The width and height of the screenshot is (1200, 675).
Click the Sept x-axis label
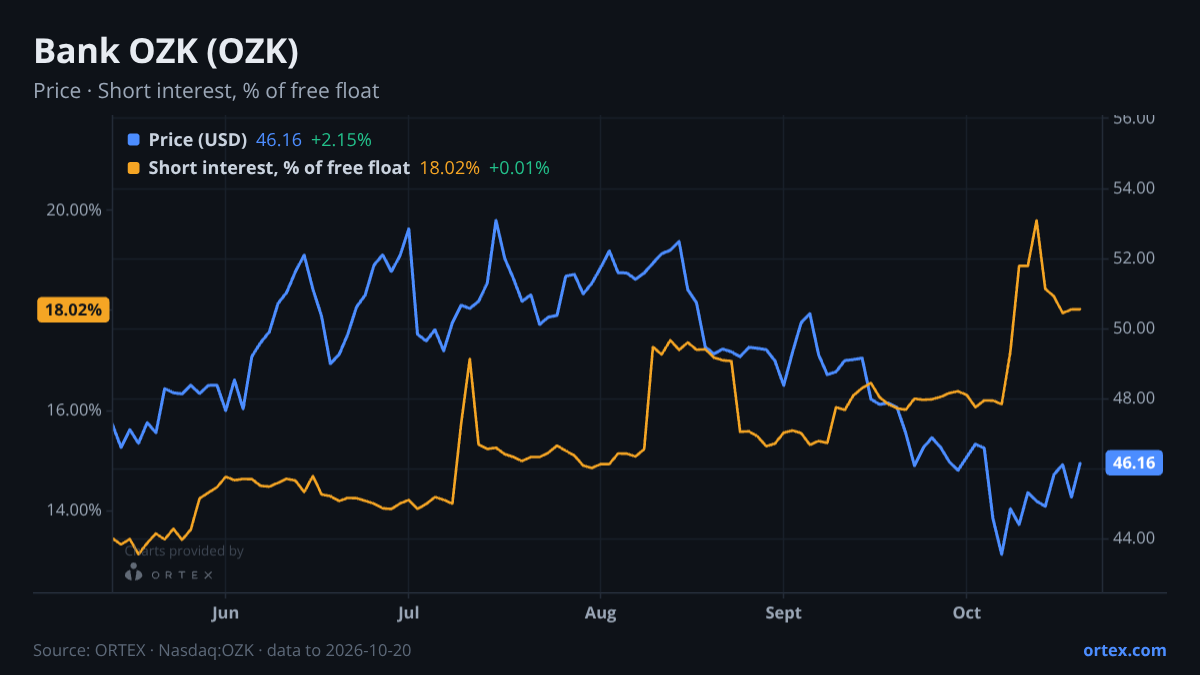coord(784,613)
